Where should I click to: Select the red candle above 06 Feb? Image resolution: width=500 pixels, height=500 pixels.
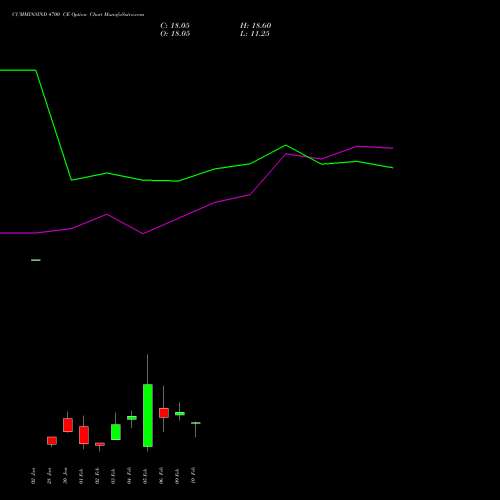click(164, 413)
